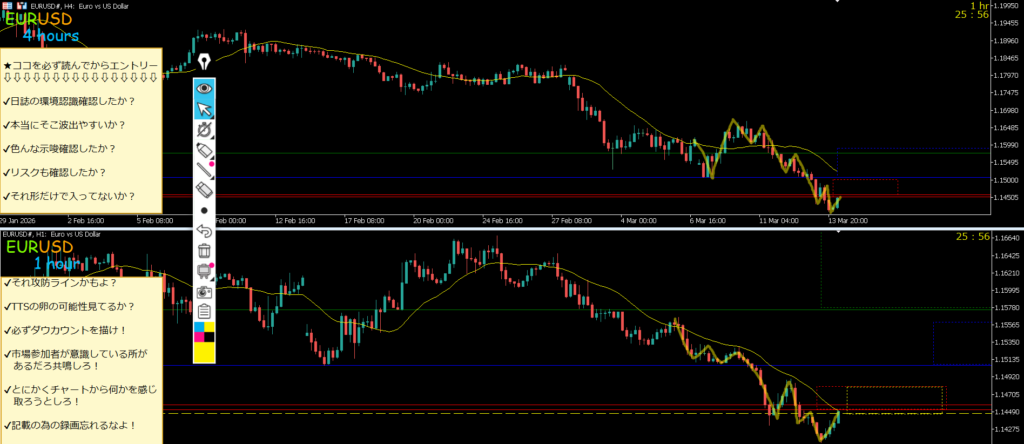Screen dimensions: 1024x444
Task: Clear all ink with trash icon
Action: tap(205, 250)
